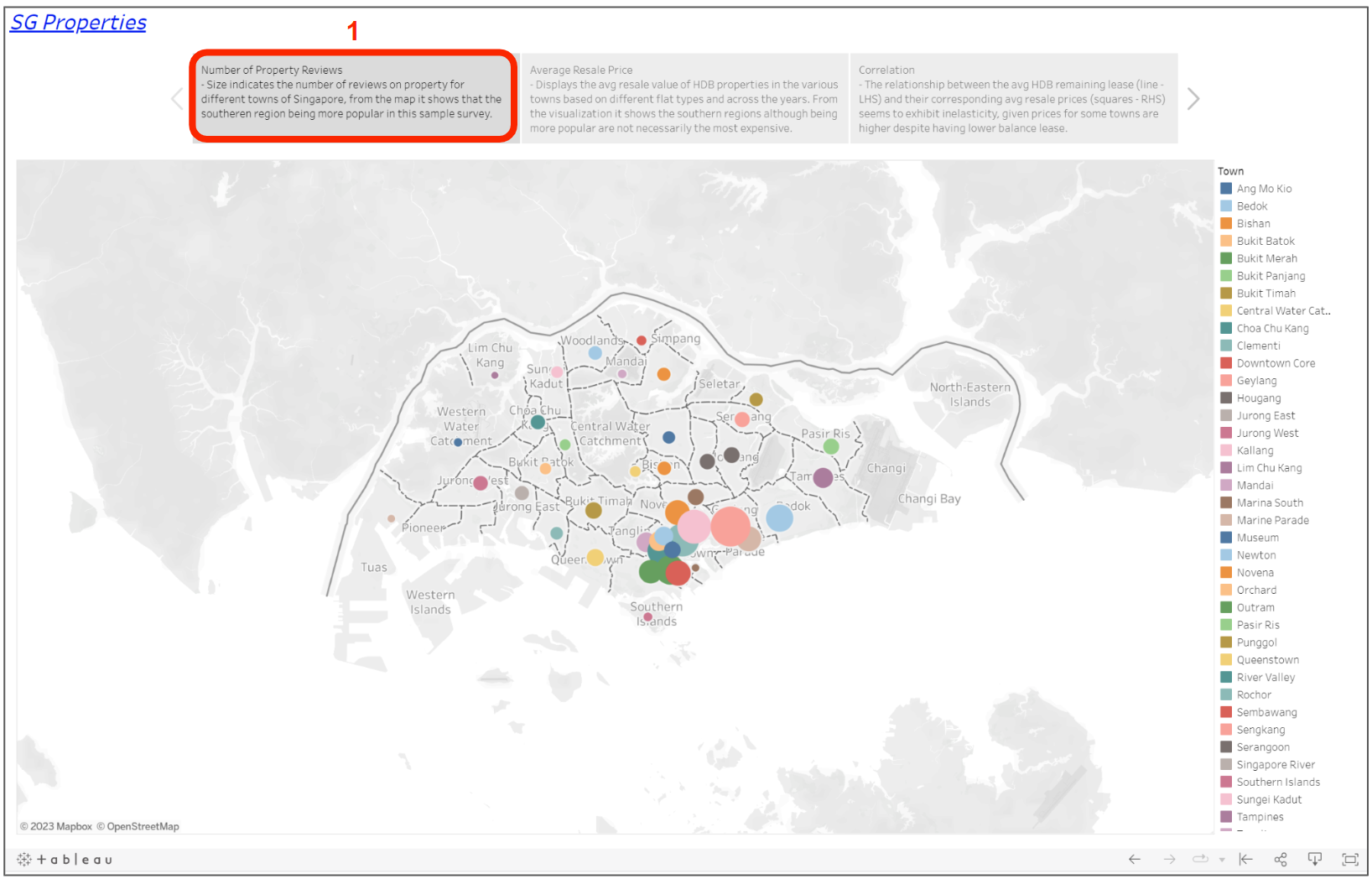Click the Downtown Core legend color swatch
Image resolution: width=1372 pixels, height=879 pixels.
point(1226,363)
